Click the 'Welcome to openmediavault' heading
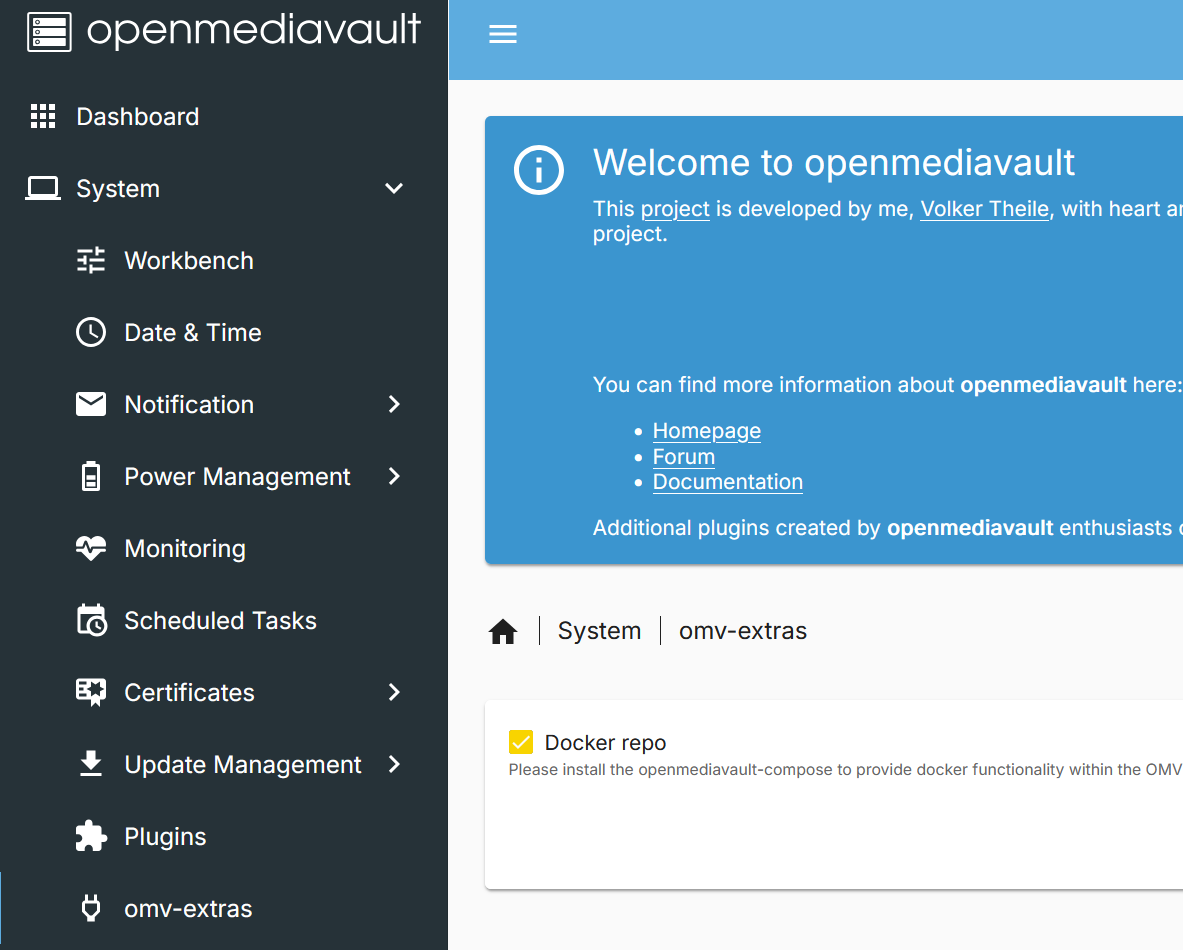The width and height of the screenshot is (1183, 950). [x=834, y=162]
